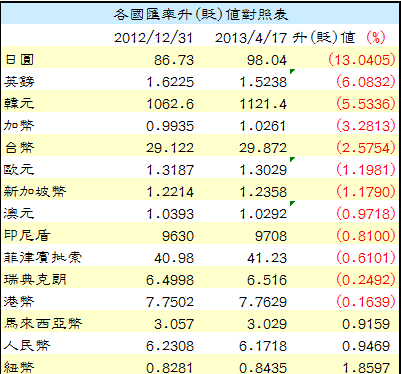401x374 pixels.
Task: Select cell value 1.0292
Action: (263, 214)
